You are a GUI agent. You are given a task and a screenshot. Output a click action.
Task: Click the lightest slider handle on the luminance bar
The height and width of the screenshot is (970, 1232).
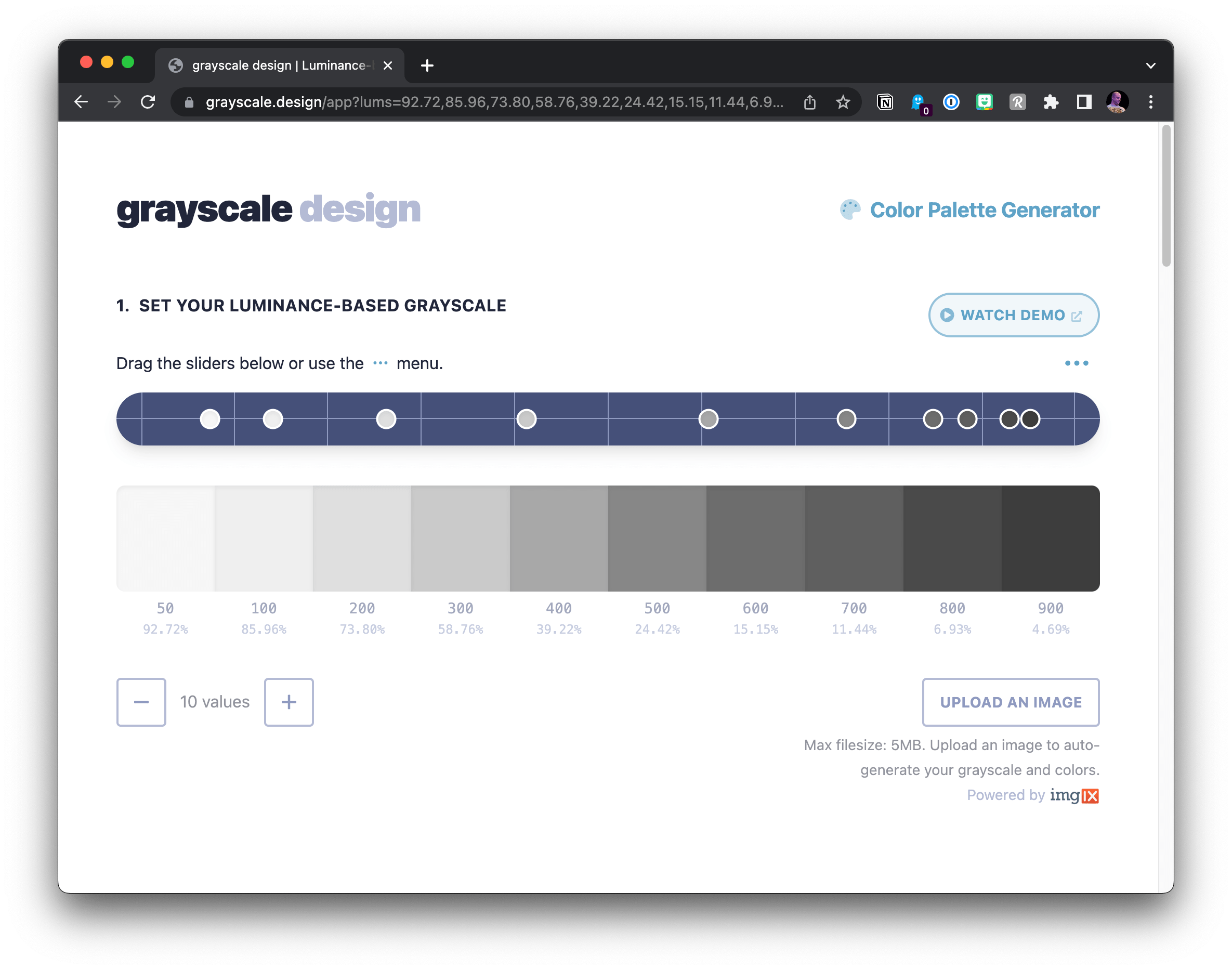click(x=210, y=419)
